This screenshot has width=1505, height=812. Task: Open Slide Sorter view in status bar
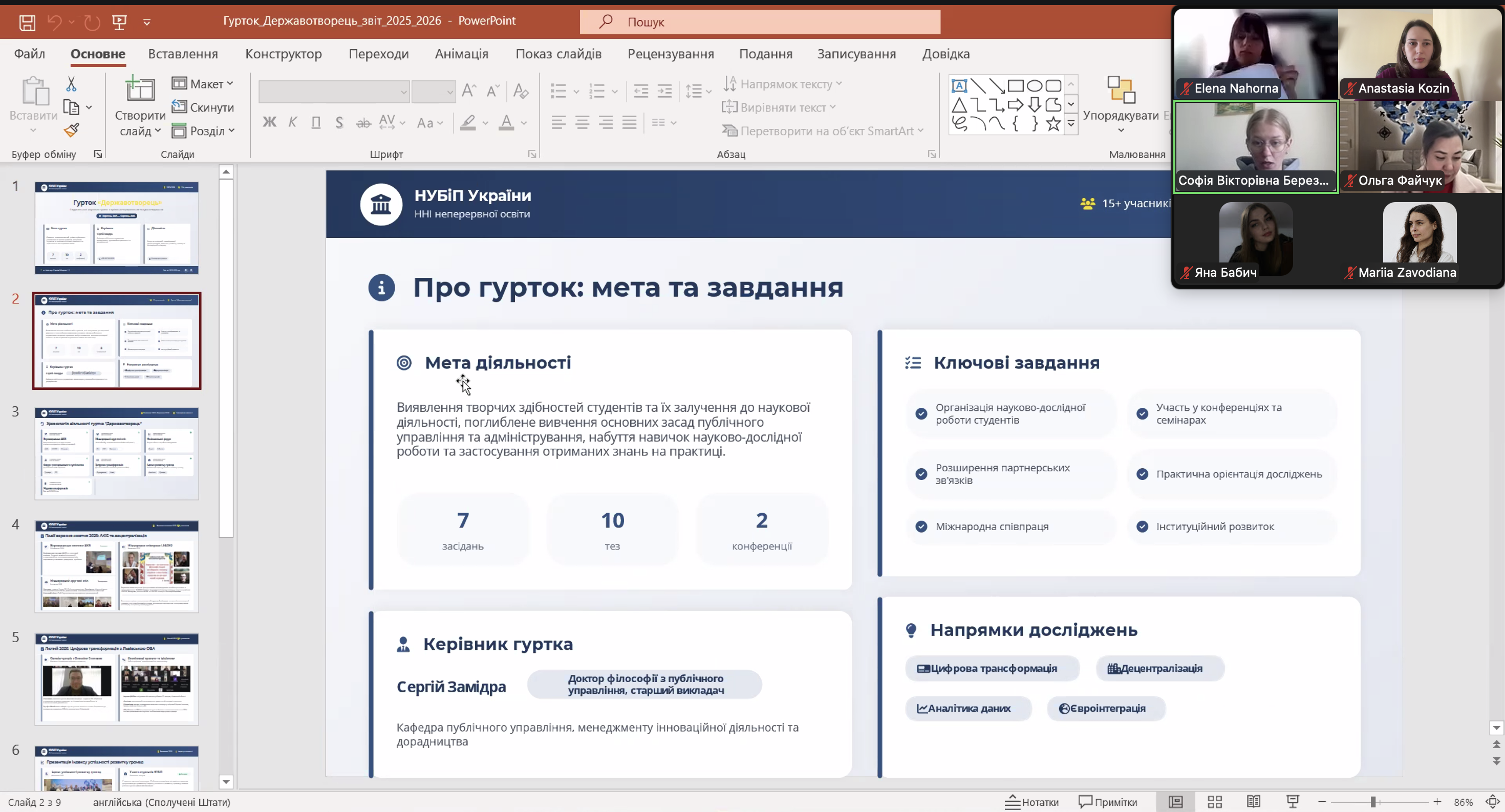point(1215,801)
